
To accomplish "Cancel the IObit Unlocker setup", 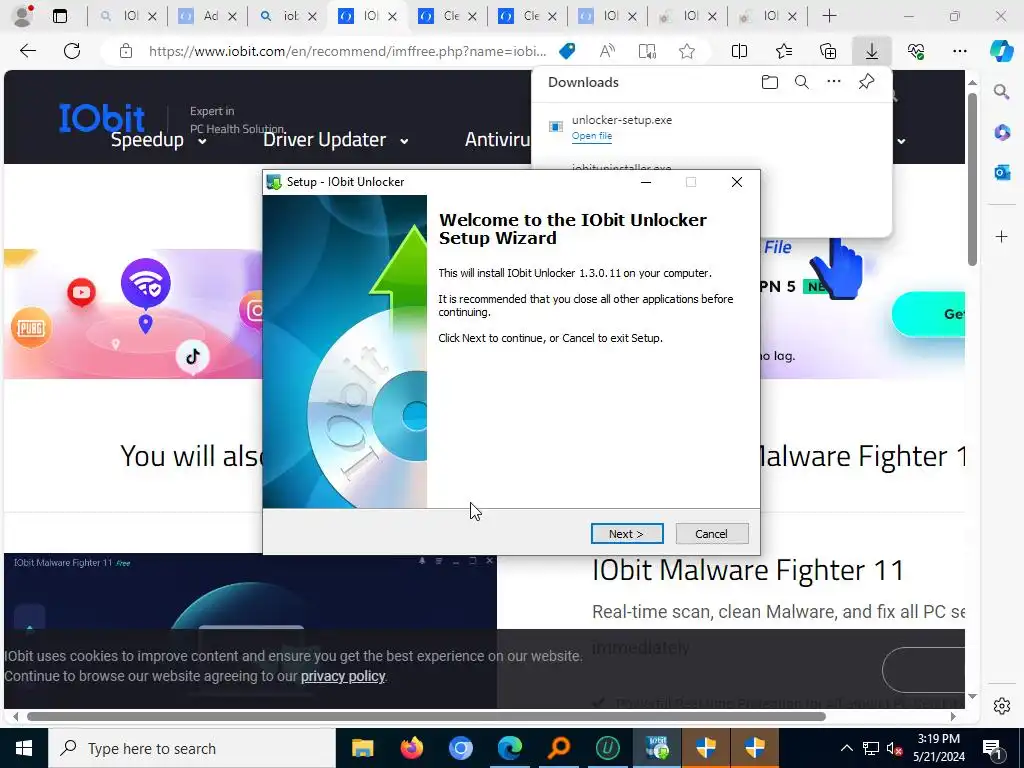I will [712, 534].
